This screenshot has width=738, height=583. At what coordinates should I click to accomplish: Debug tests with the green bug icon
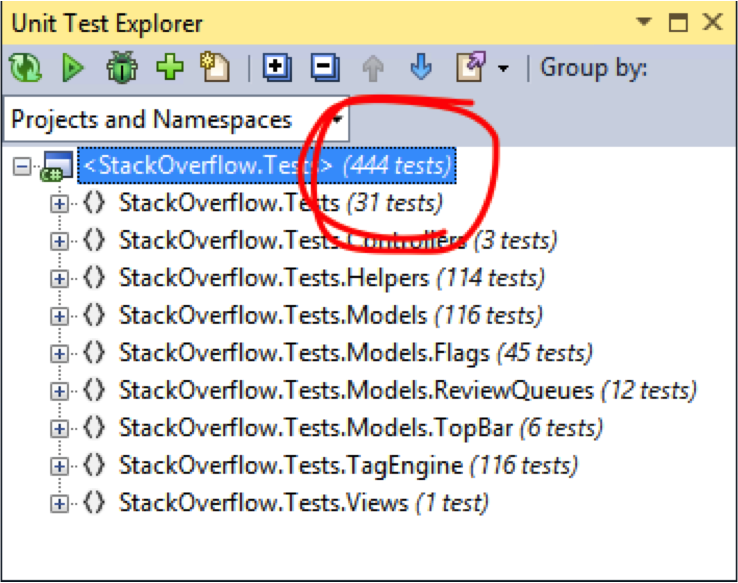tap(122, 67)
